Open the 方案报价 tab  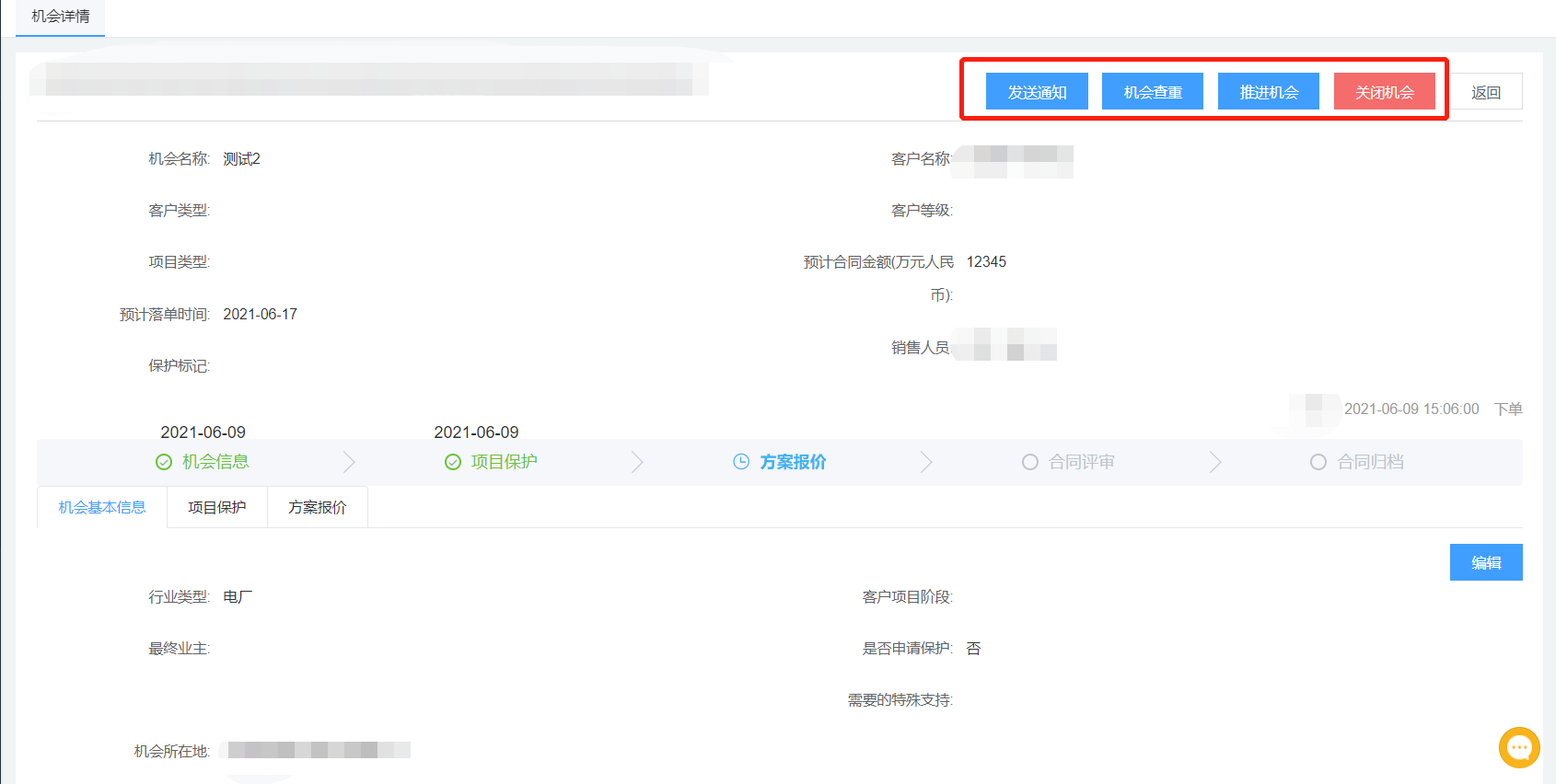(x=318, y=507)
